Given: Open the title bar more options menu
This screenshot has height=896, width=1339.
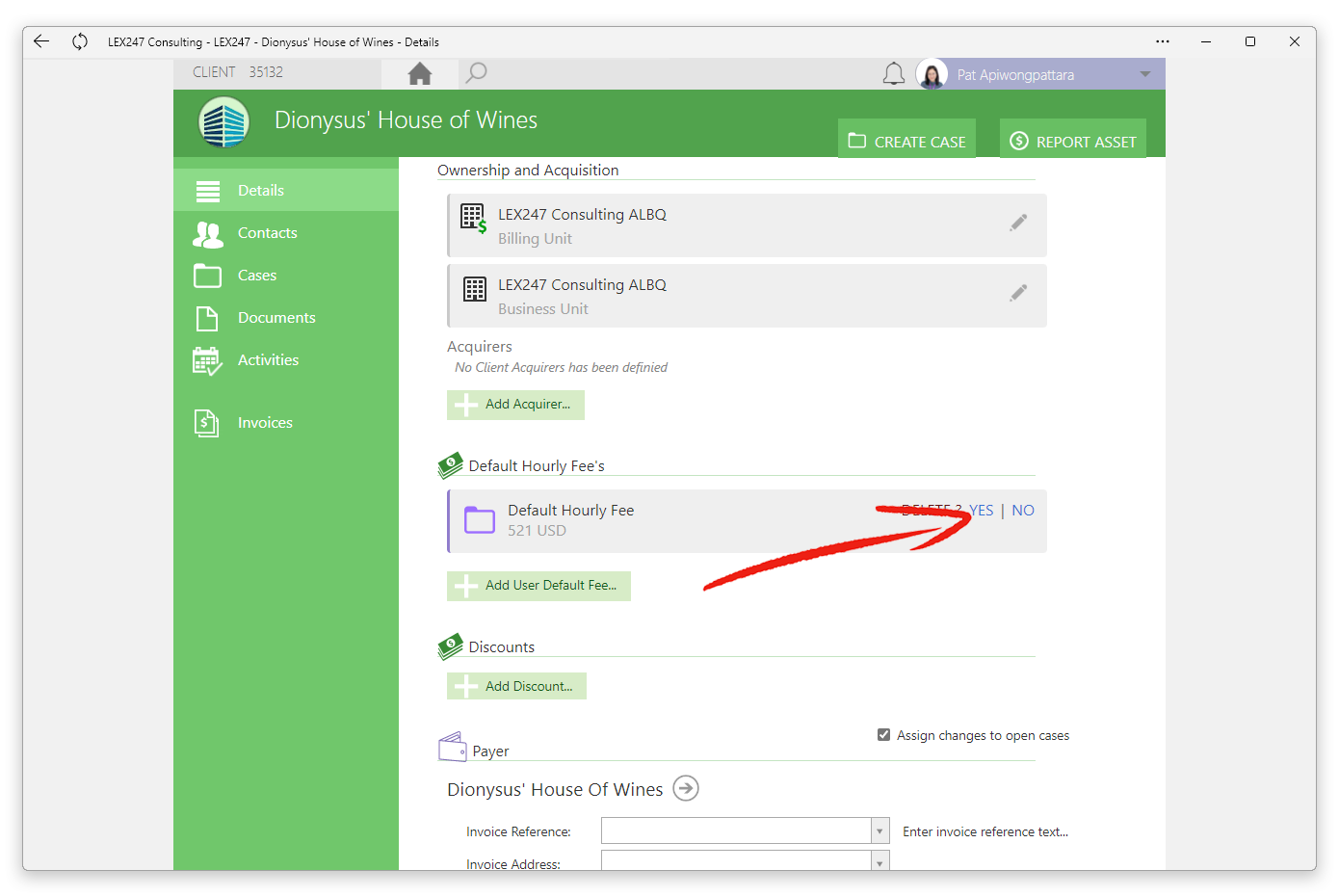Looking at the screenshot, I should [x=1163, y=41].
